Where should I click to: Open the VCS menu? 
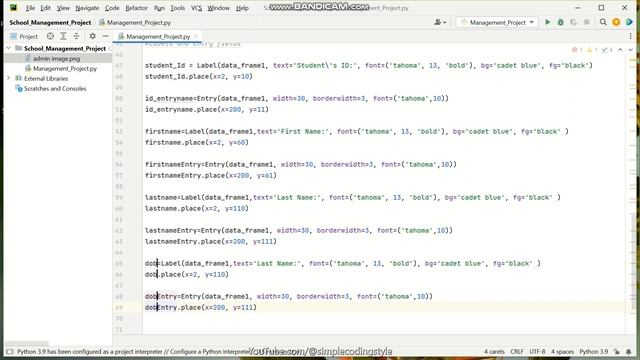(x=196, y=8)
